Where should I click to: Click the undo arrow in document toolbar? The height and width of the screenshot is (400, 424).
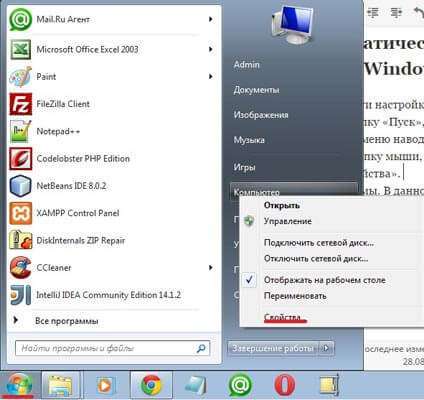tap(418, 13)
